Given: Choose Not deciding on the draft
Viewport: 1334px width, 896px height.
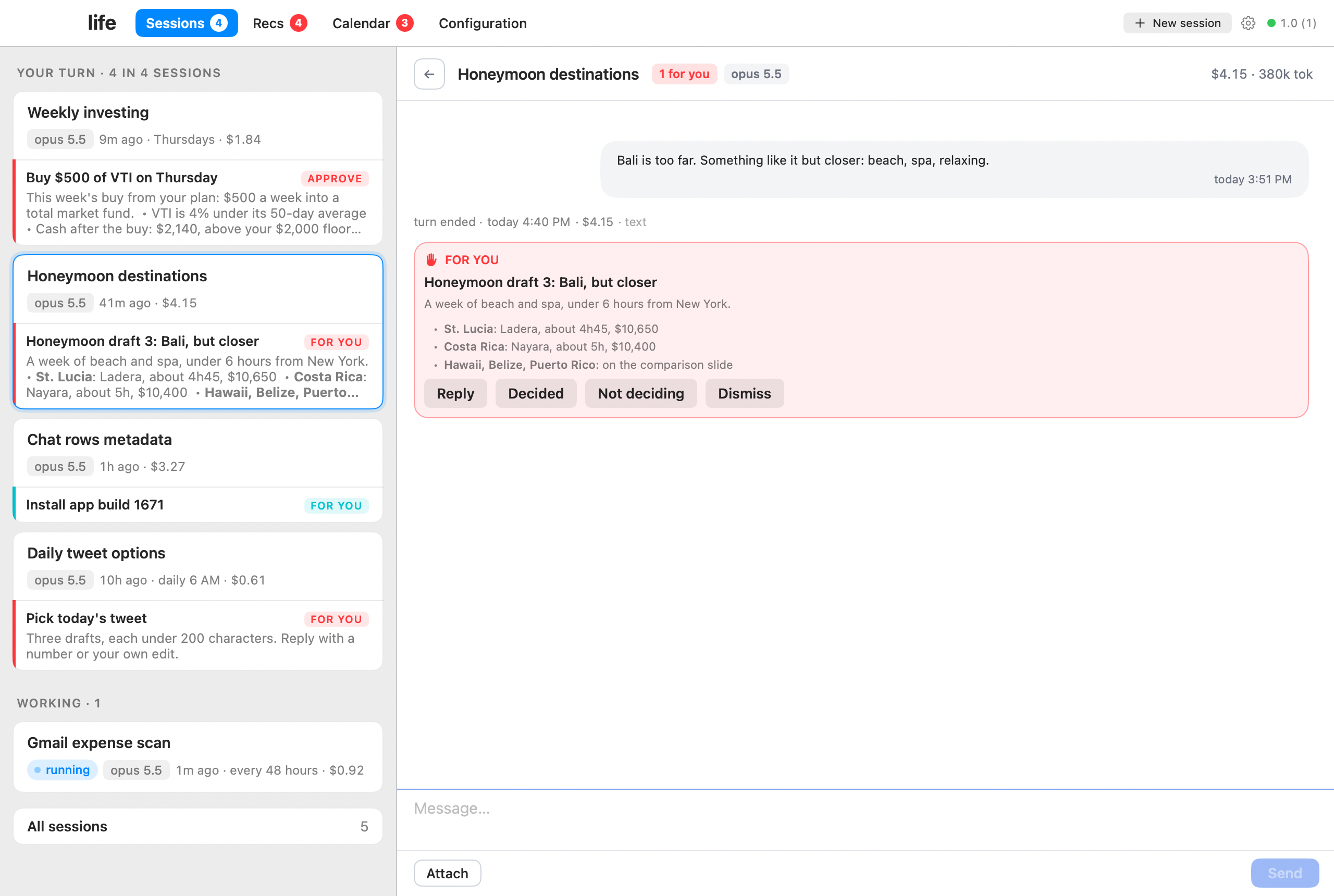Looking at the screenshot, I should pos(641,394).
